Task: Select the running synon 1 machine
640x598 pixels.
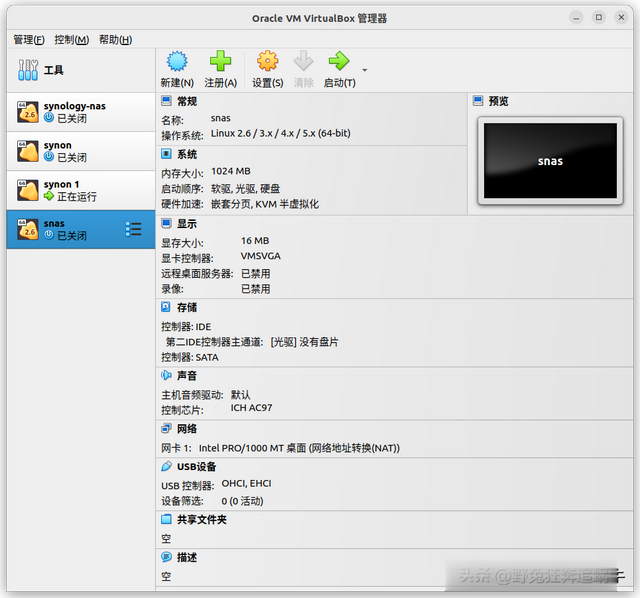Action: click(x=81, y=190)
